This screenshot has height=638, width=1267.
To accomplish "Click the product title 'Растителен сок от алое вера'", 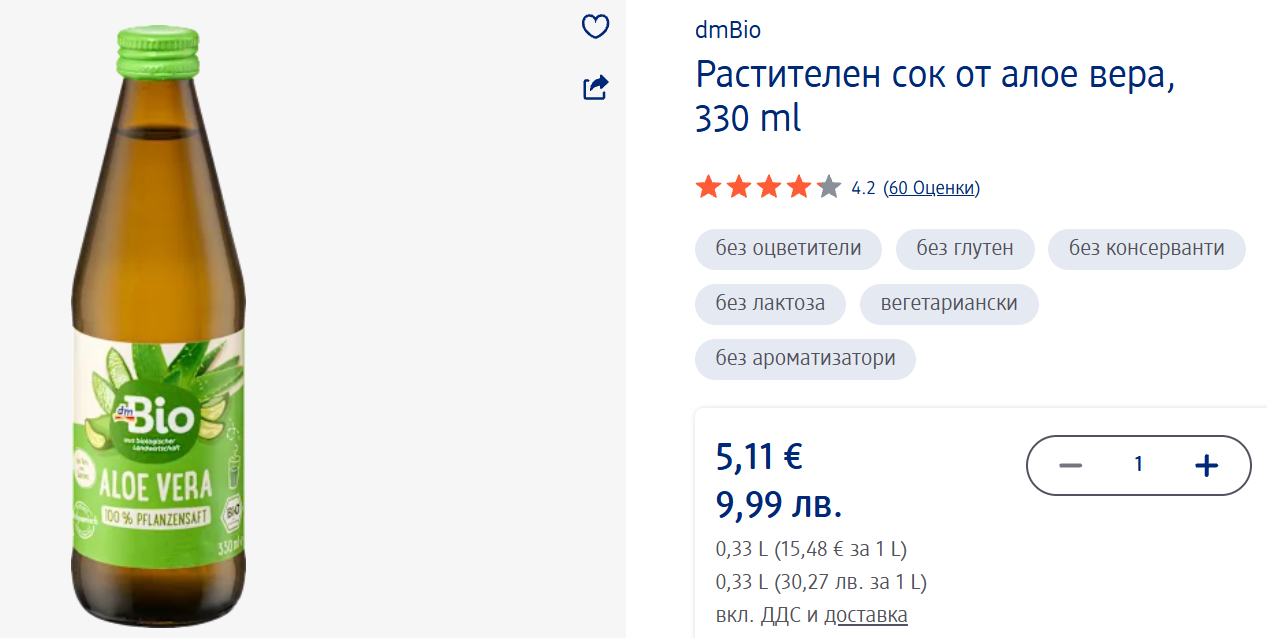I will [935, 76].
